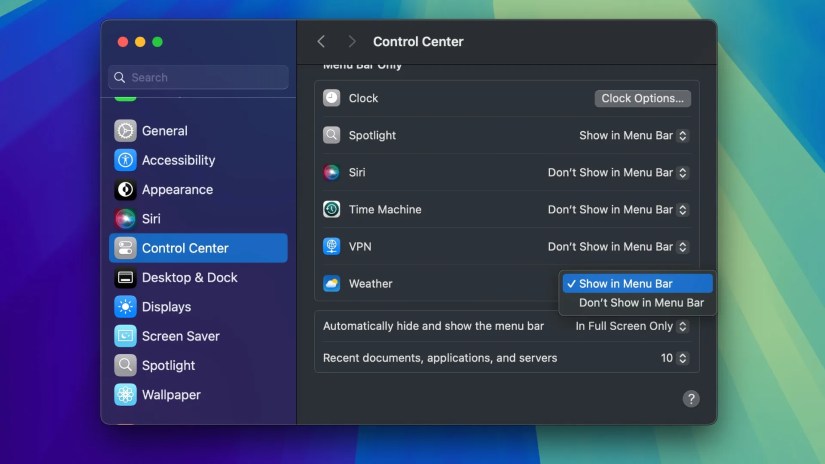The width and height of the screenshot is (825, 464).
Task: Click the Siri row icon
Action: click(331, 172)
